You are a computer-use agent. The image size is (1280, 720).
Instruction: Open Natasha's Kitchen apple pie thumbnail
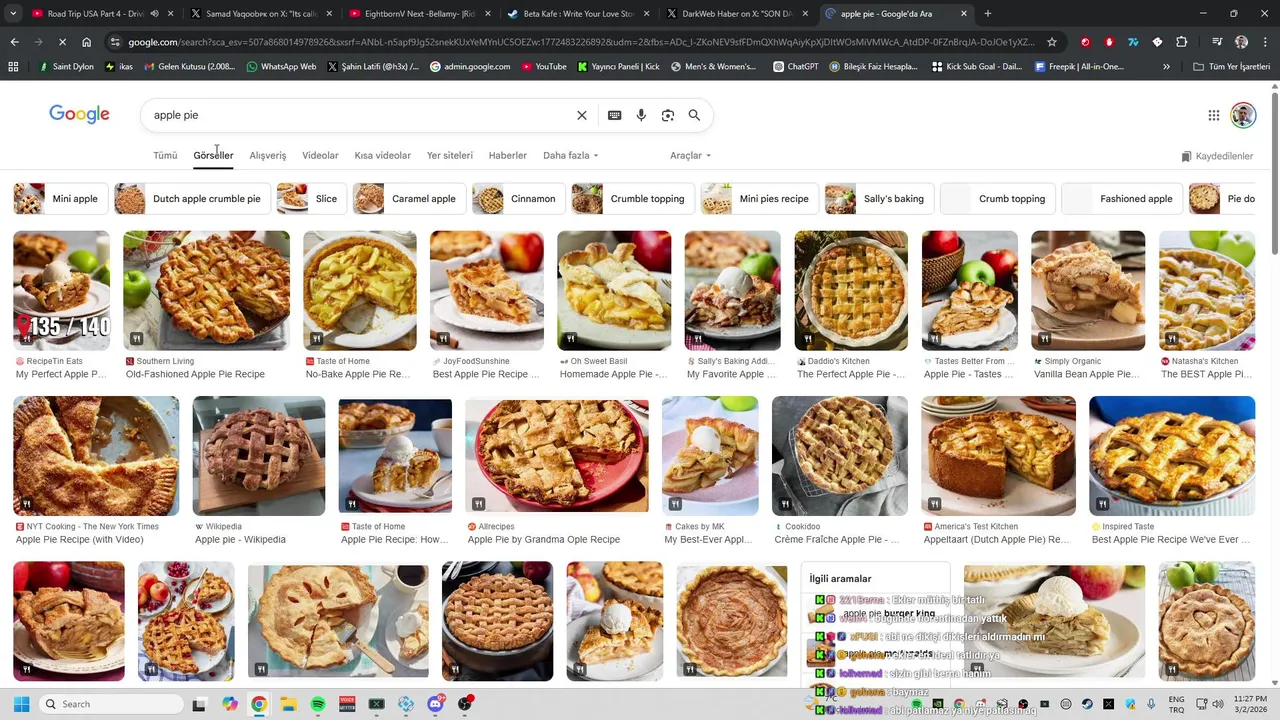(1207, 291)
